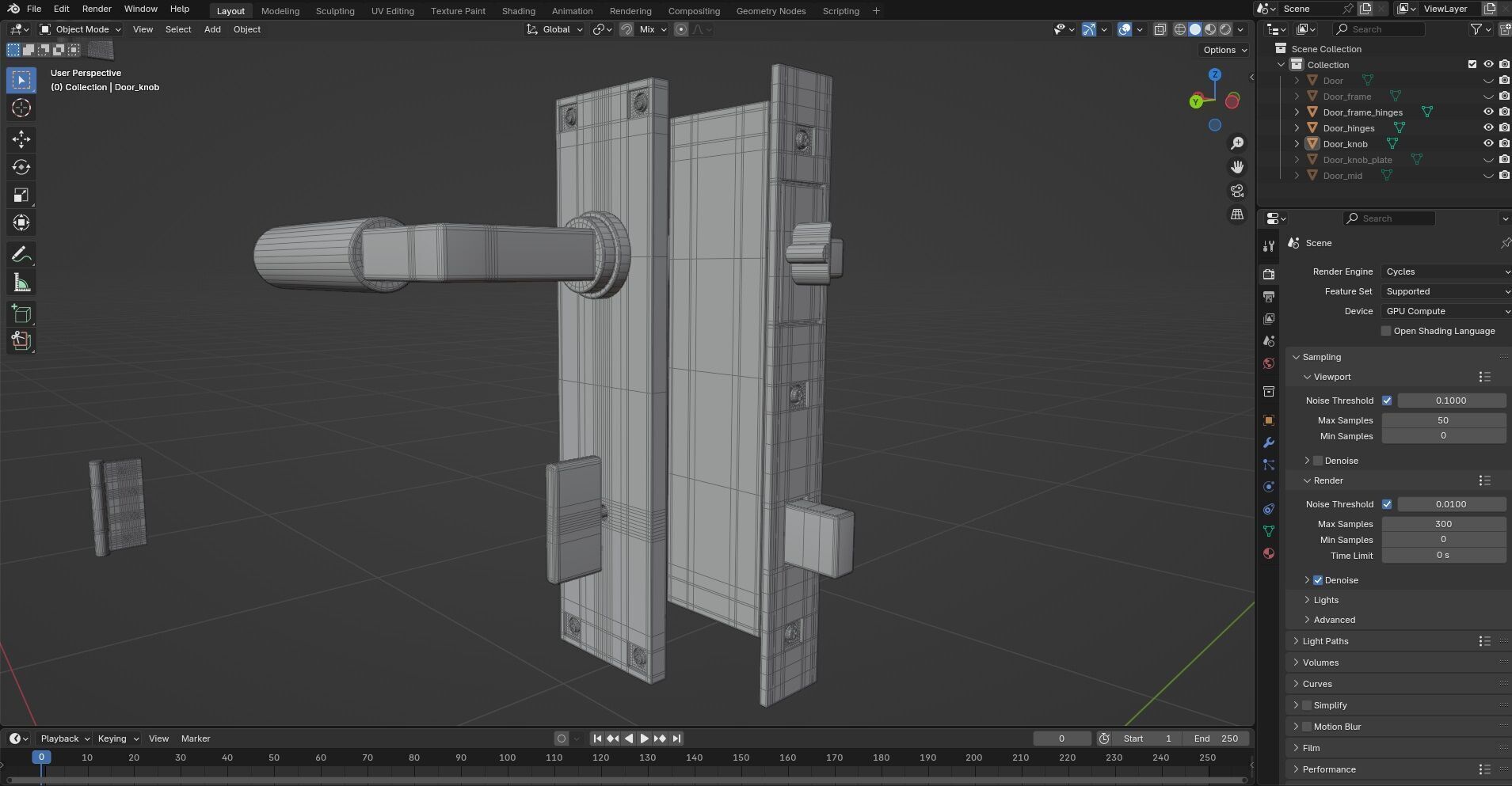This screenshot has height=786, width=1512.
Task: Switch to wireframe viewport shading
Action: tap(1180, 29)
